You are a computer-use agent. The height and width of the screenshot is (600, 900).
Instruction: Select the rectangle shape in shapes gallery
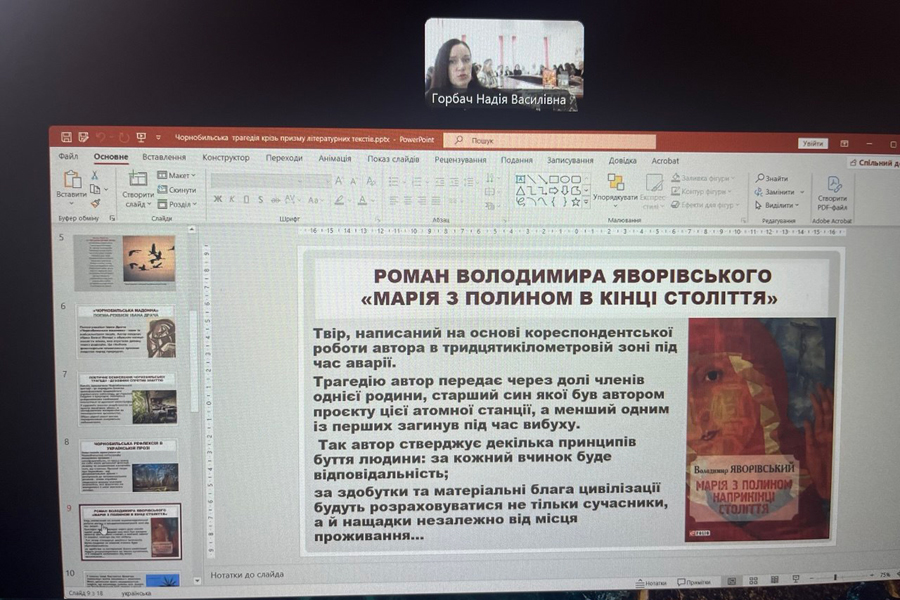tap(554, 179)
